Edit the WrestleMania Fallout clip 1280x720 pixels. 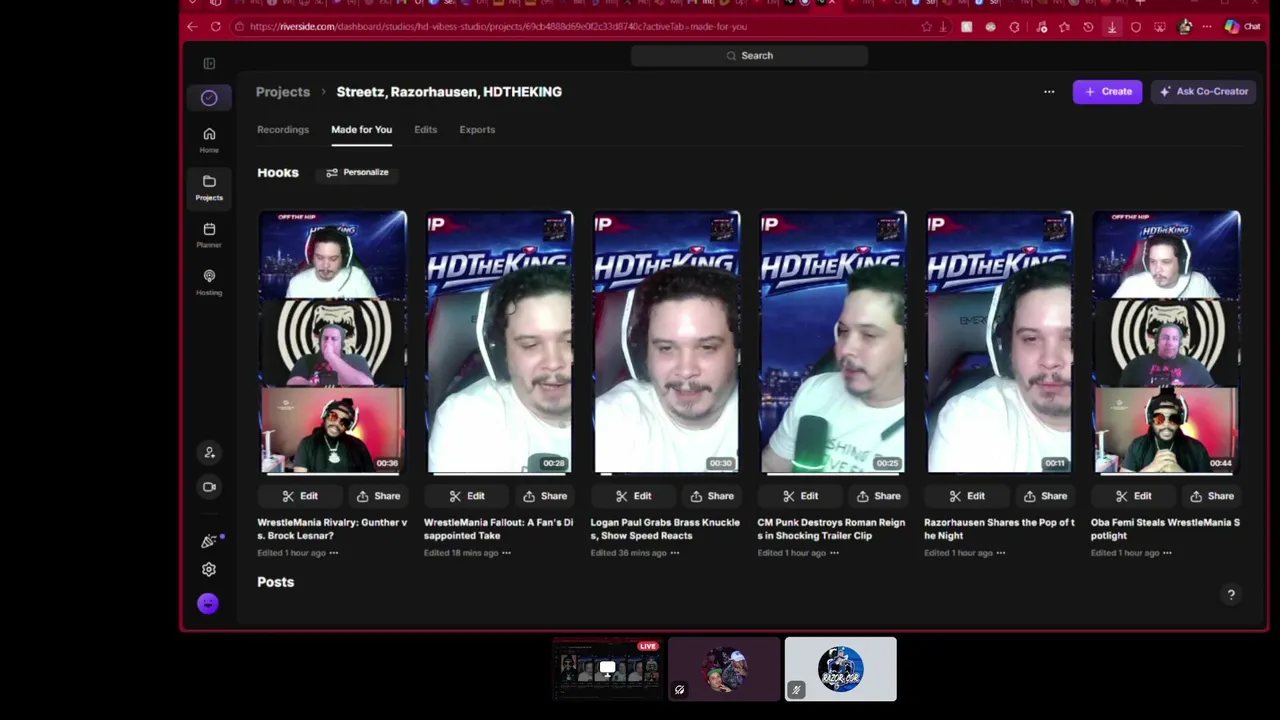tap(466, 496)
